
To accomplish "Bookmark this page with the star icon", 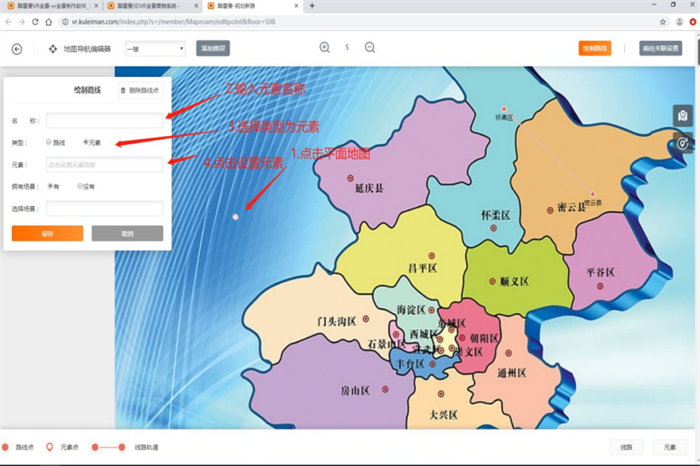I will click(663, 22).
